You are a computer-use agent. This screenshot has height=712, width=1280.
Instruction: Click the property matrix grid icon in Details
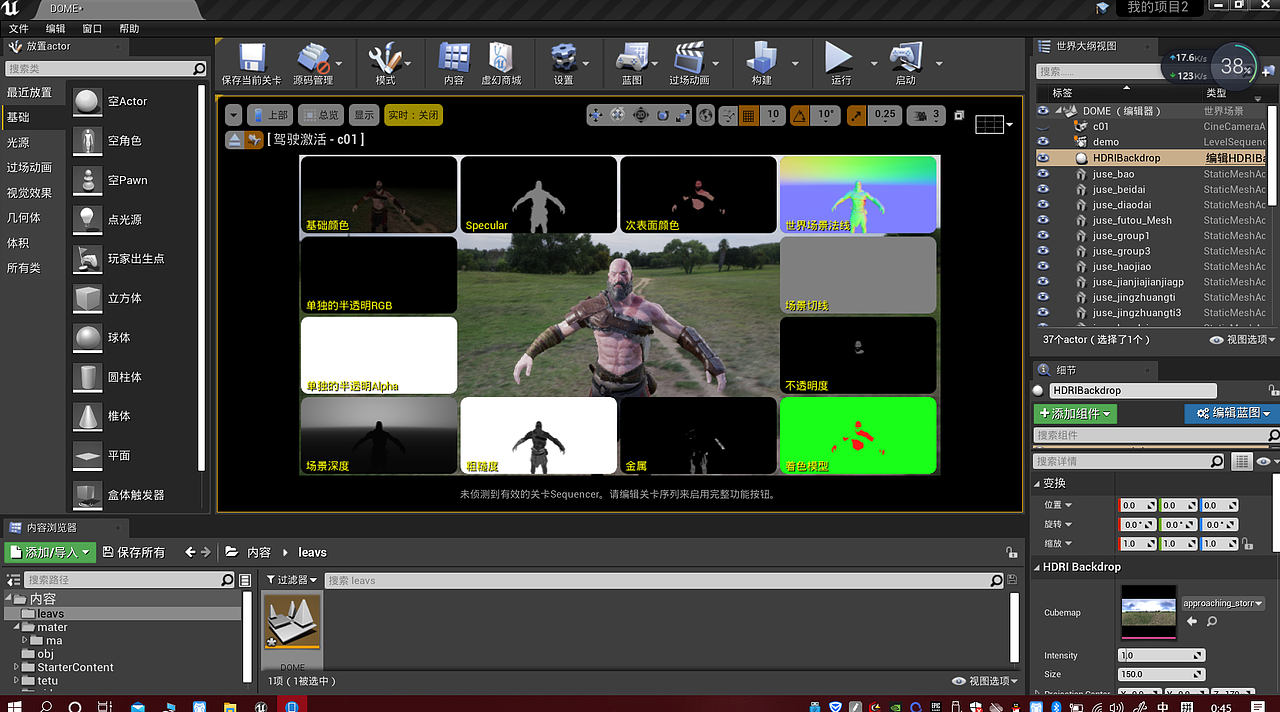[x=1241, y=461]
